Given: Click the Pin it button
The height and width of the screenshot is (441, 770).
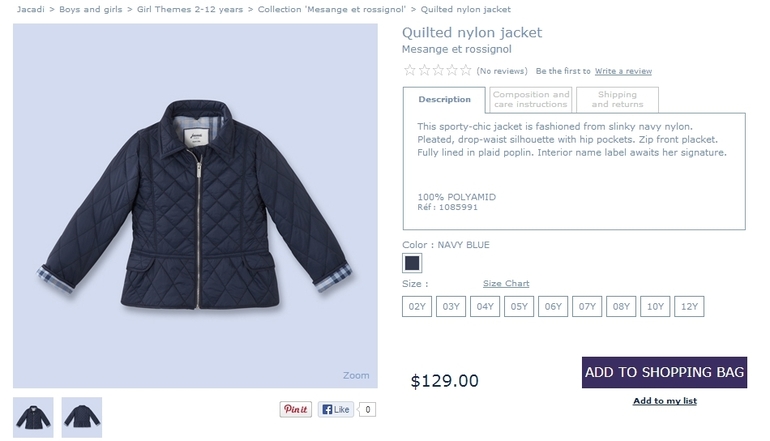Looking at the screenshot, I should coord(295,409).
